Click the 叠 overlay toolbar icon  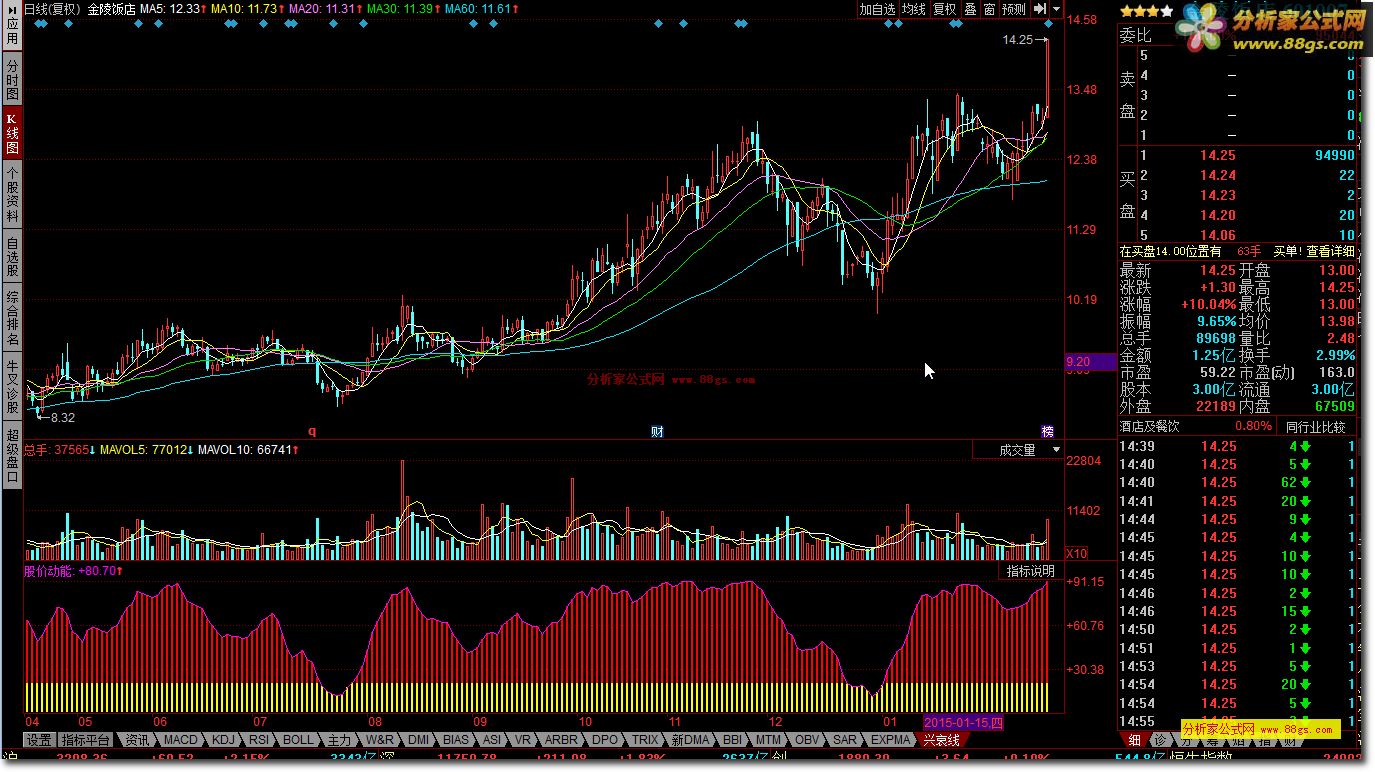pos(971,9)
